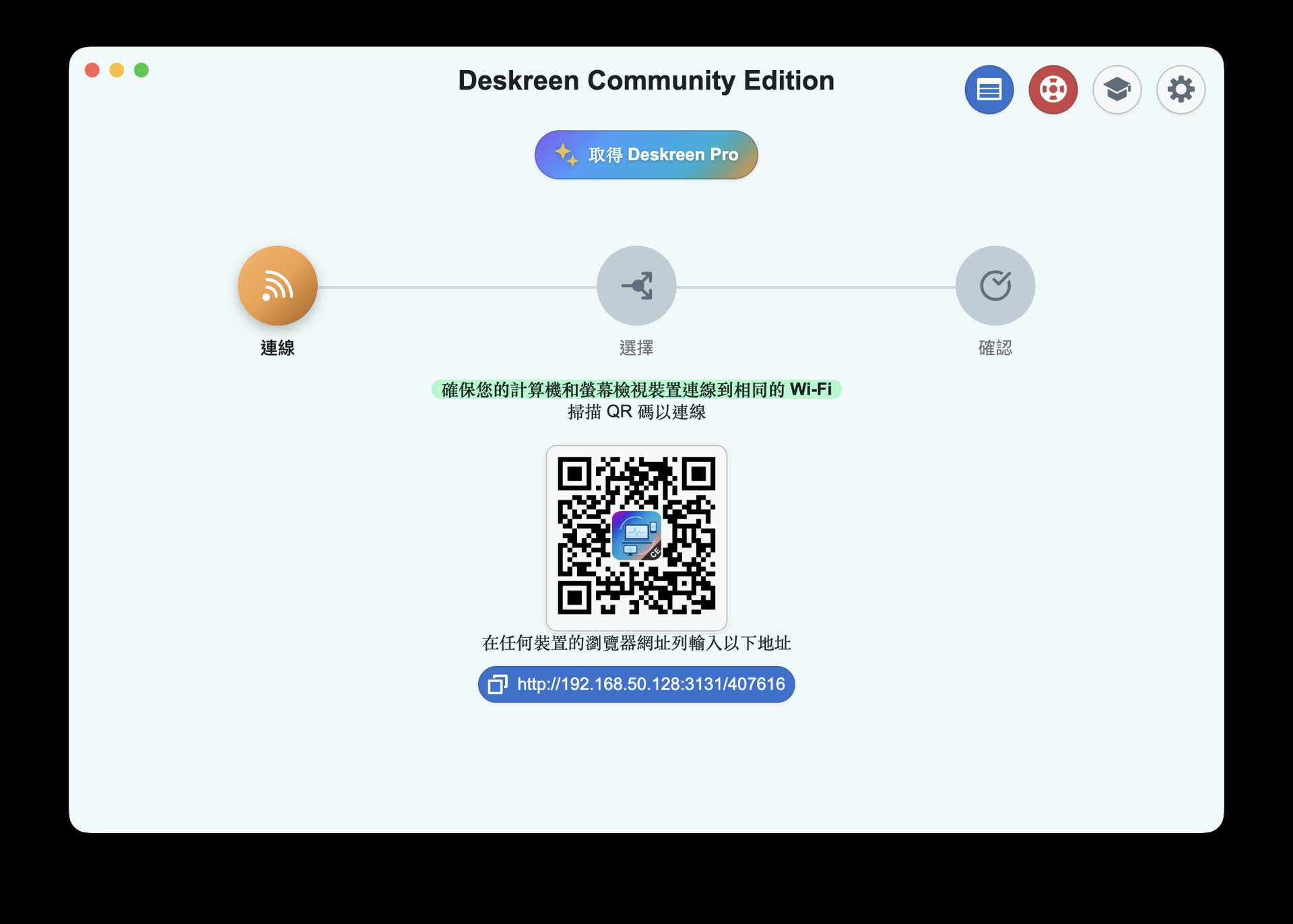Click the Deskreen logo inside QR code
This screenshot has height=924, width=1293.
636,536
